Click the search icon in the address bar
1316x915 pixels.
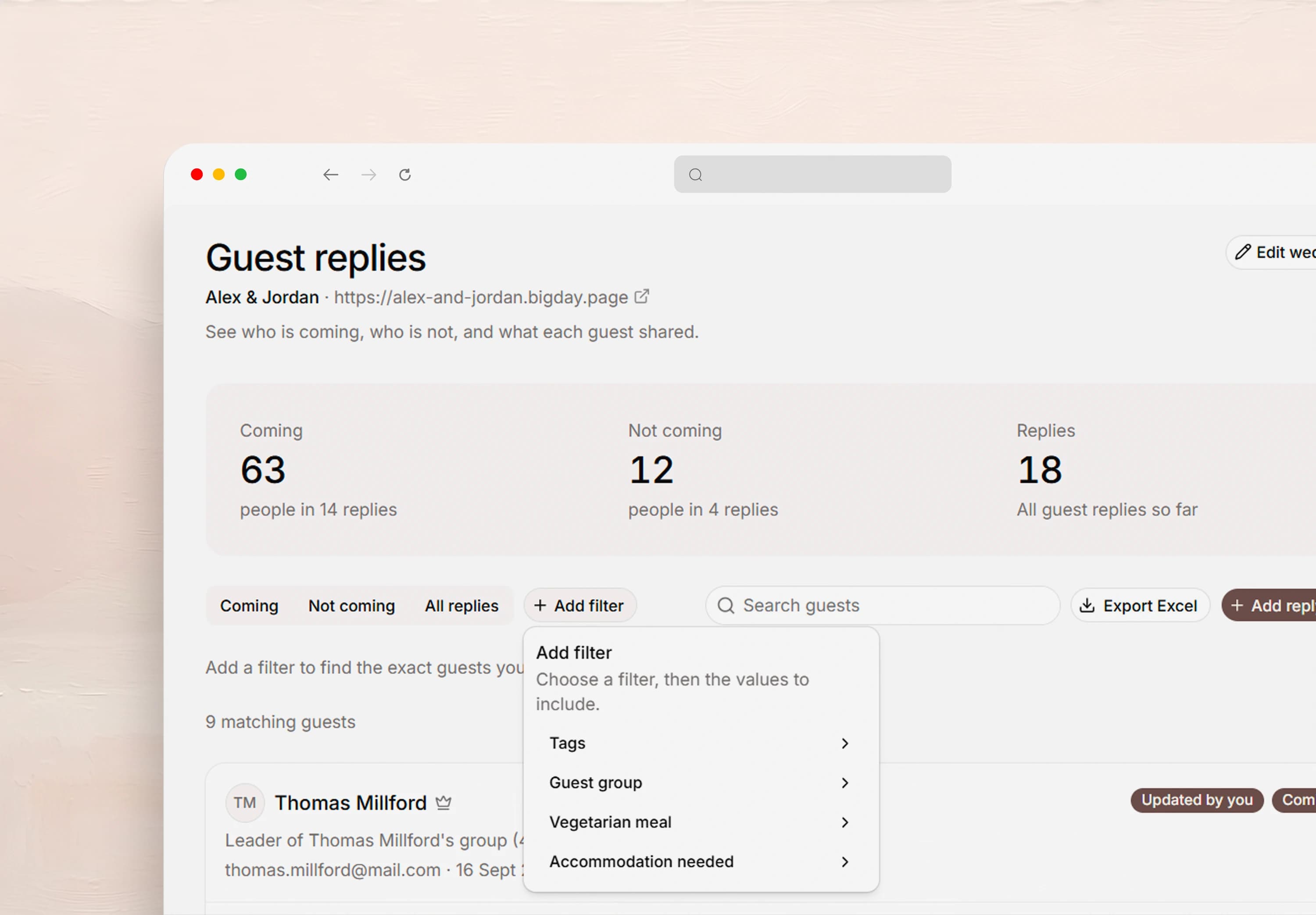click(695, 174)
